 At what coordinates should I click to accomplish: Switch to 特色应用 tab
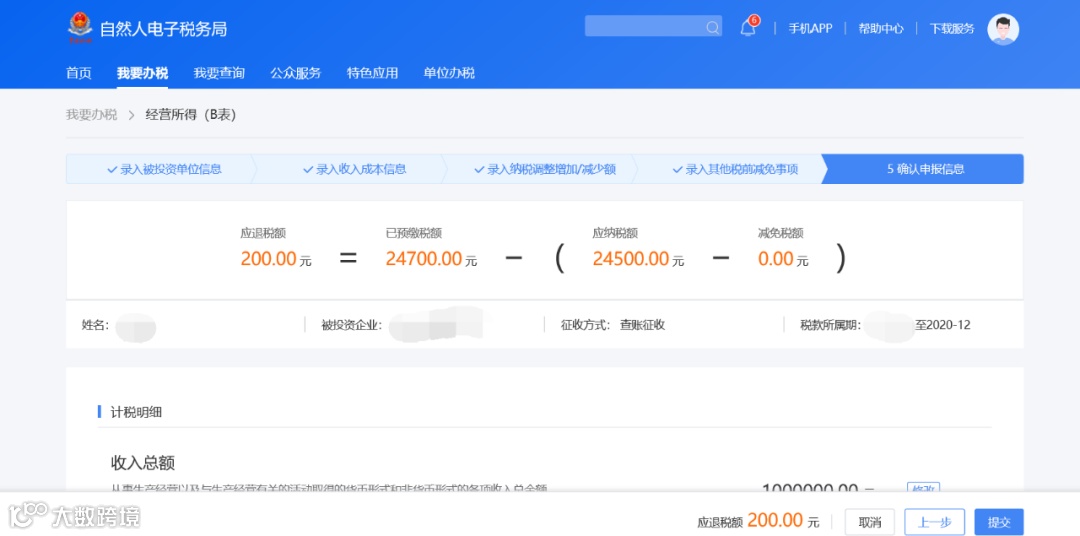coord(372,73)
